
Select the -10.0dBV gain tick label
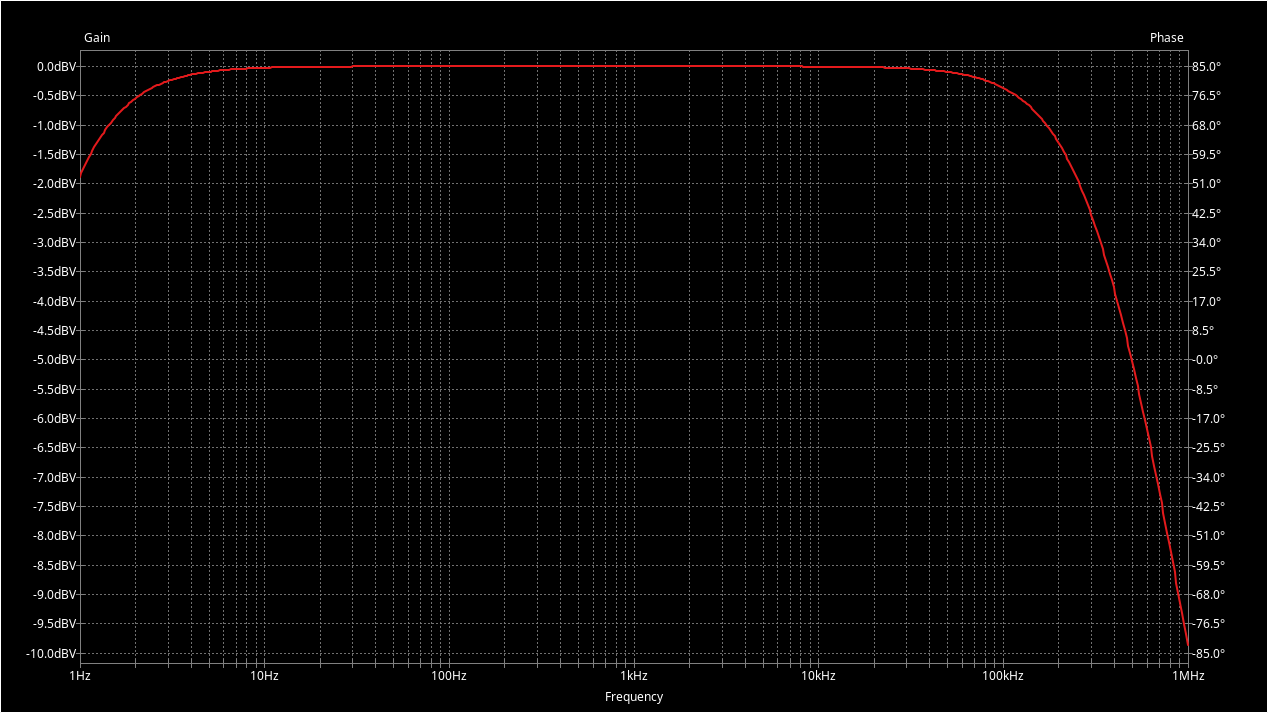pyautogui.click(x=51, y=654)
